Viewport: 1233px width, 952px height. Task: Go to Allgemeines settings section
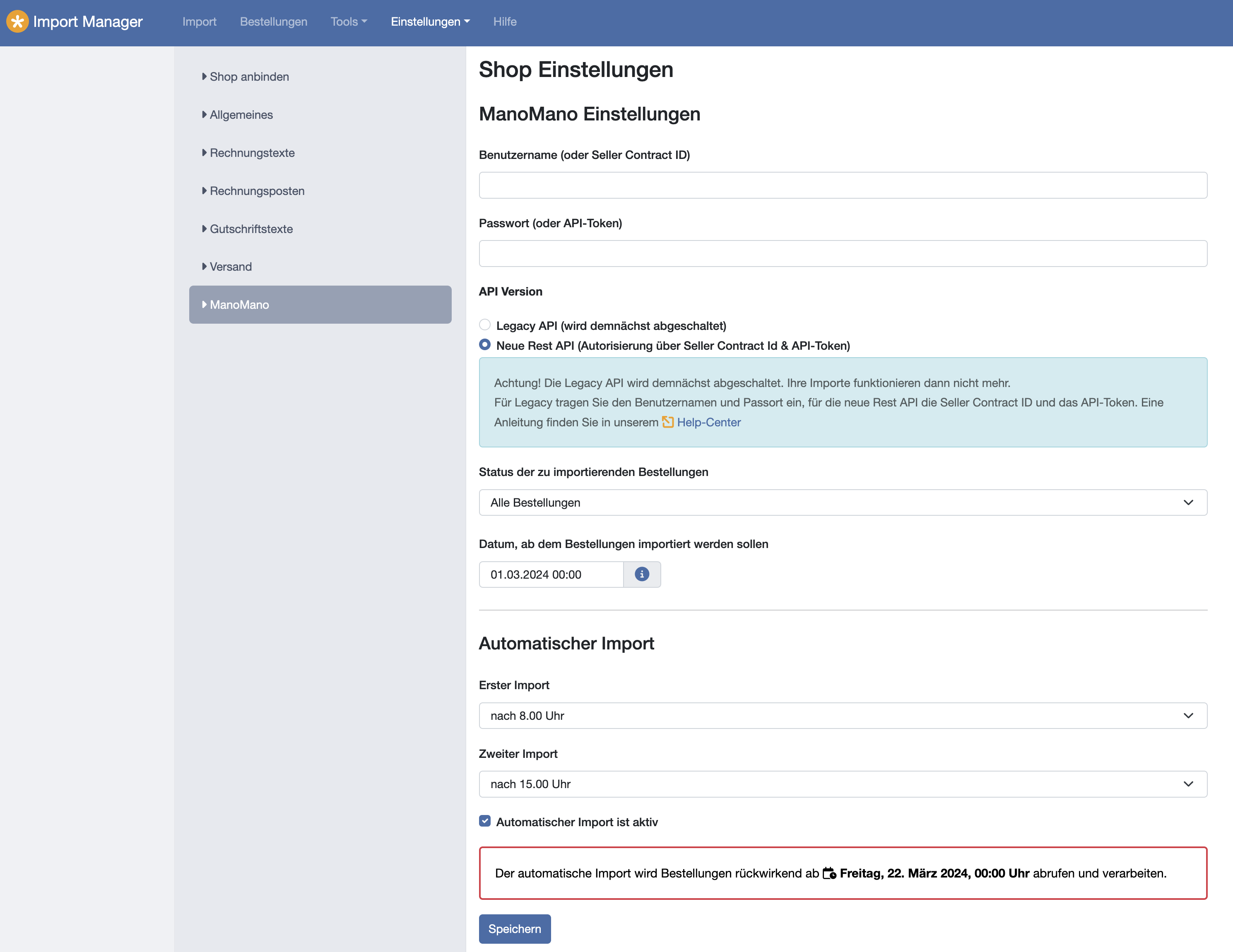click(x=320, y=115)
